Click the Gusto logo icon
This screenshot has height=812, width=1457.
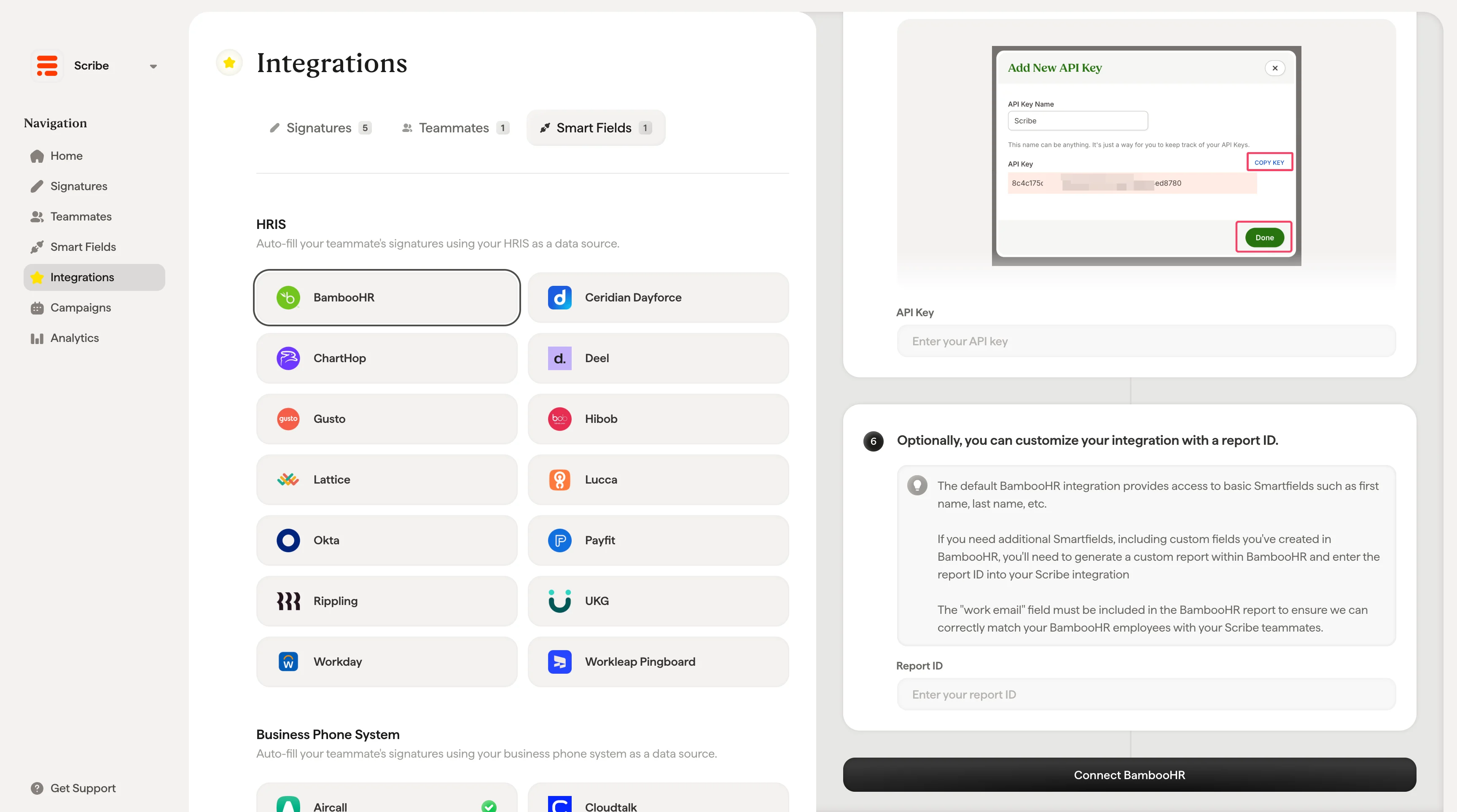click(288, 419)
